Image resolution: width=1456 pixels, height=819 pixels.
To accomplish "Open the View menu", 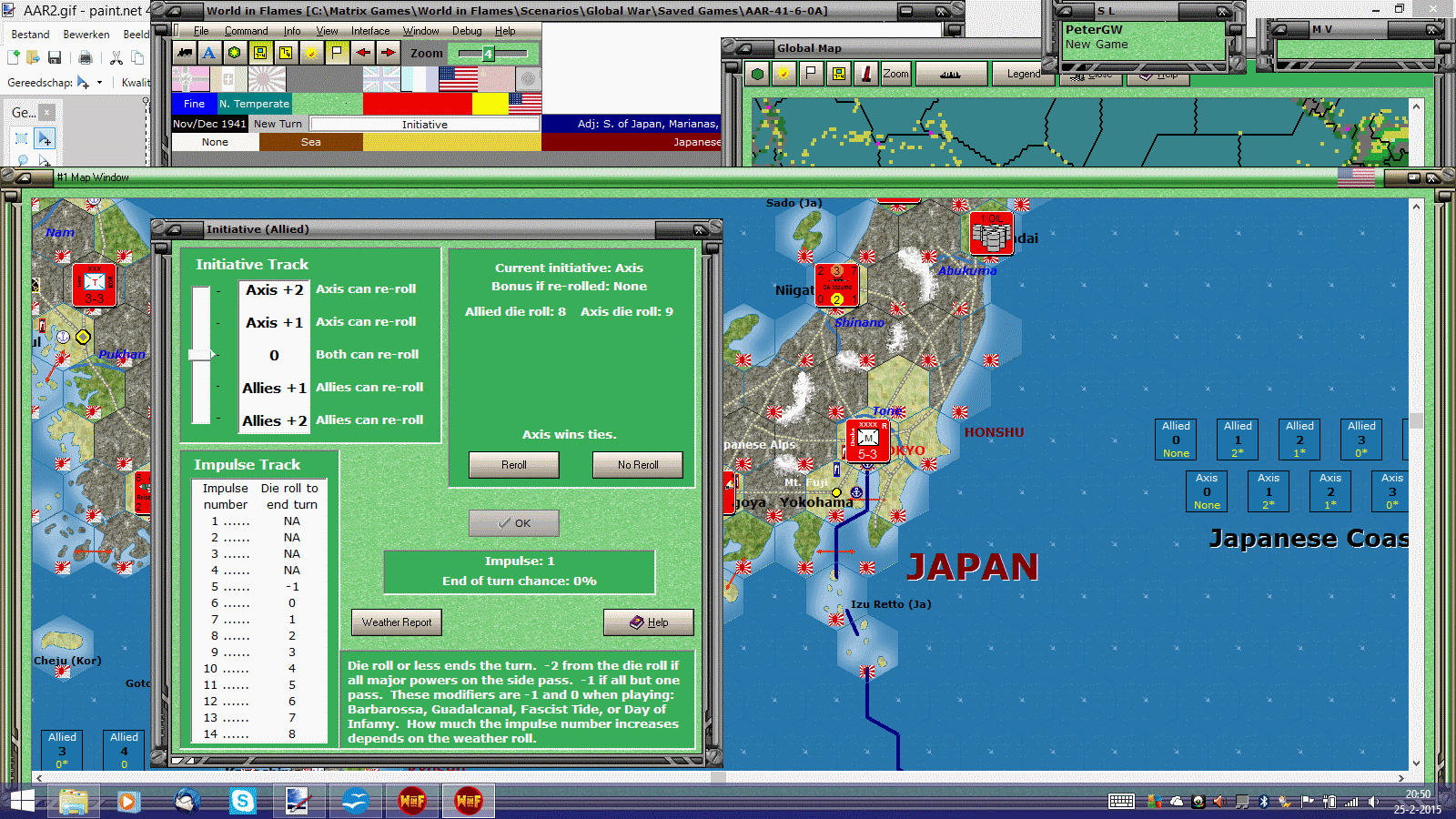I will [327, 31].
